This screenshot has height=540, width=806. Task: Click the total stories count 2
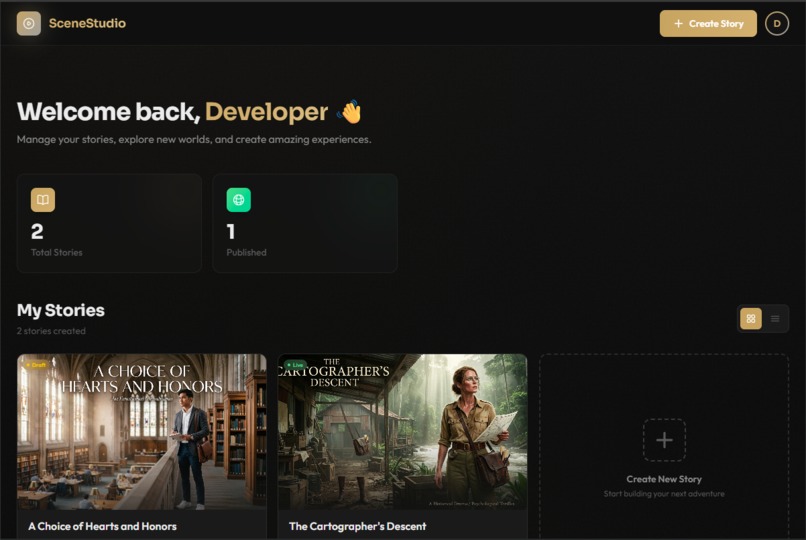[x=37, y=231]
